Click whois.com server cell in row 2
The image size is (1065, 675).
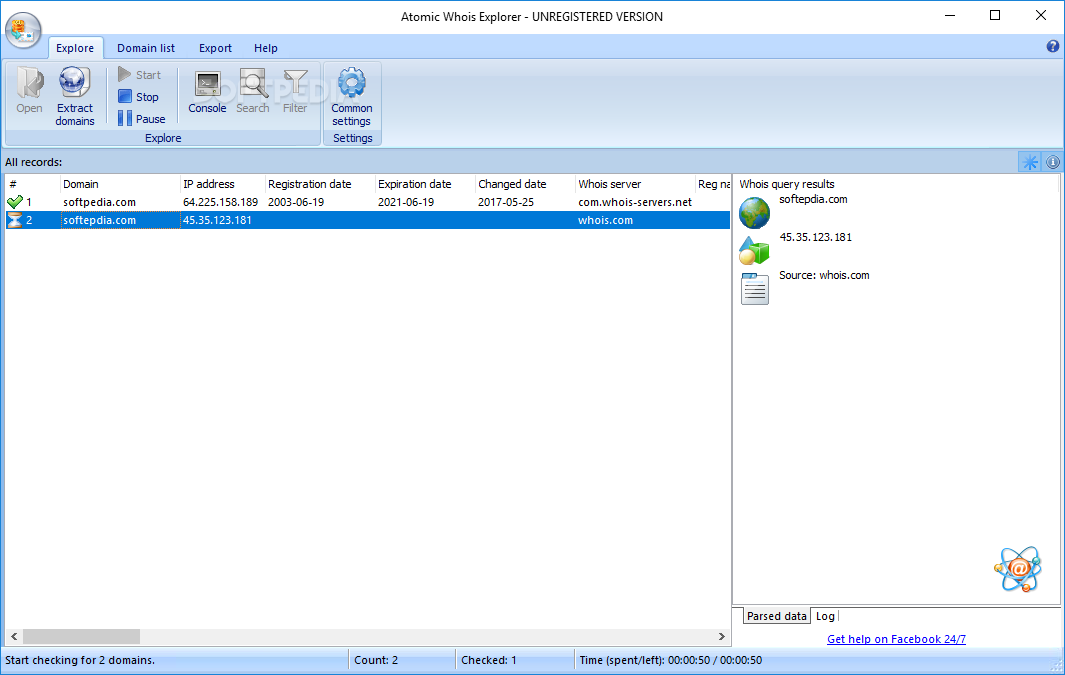(x=605, y=220)
